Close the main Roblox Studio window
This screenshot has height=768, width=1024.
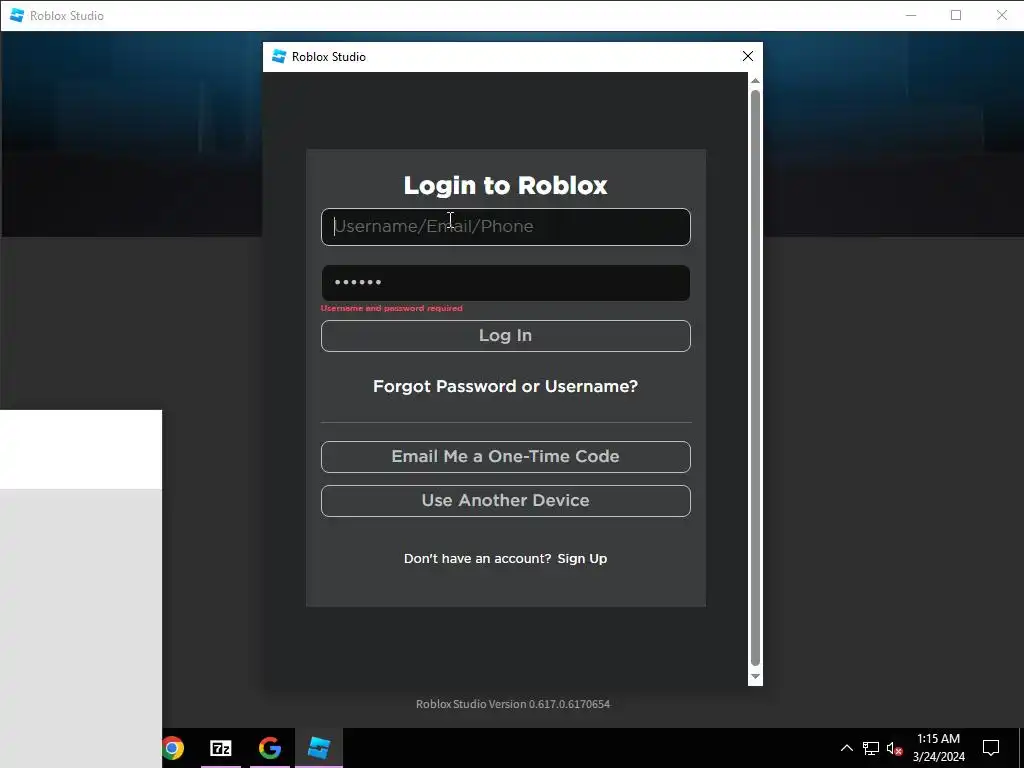click(1002, 15)
